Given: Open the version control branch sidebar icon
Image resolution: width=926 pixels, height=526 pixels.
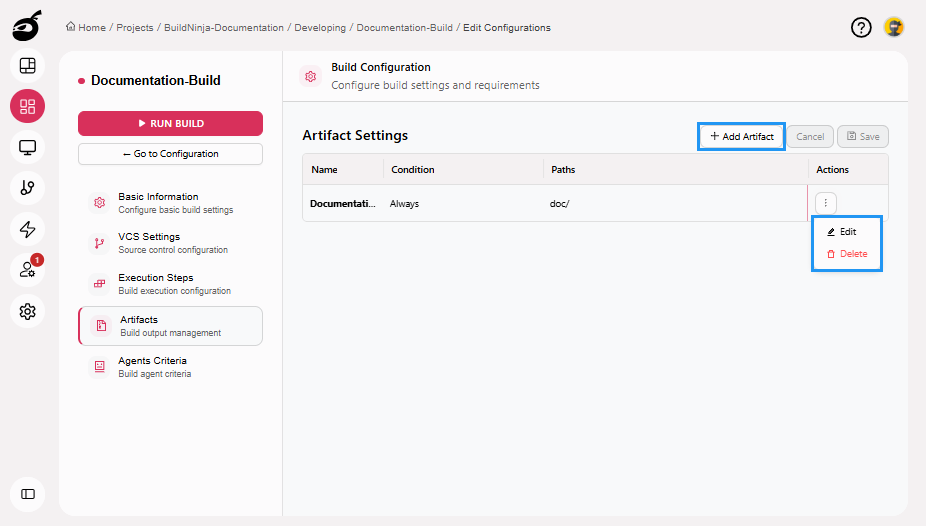Looking at the screenshot, I should (x=28, y=188).
